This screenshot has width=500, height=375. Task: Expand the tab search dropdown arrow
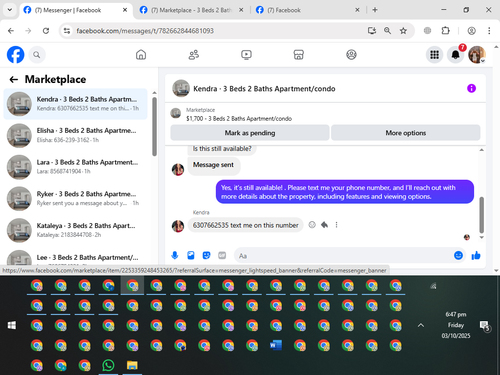[10, 10]
